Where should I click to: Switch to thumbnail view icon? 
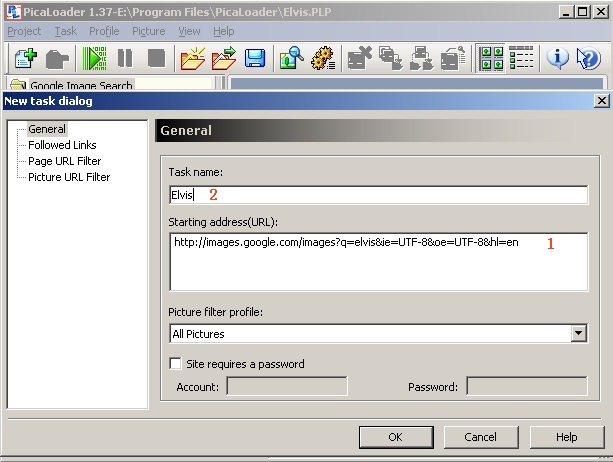click(490, 58)
